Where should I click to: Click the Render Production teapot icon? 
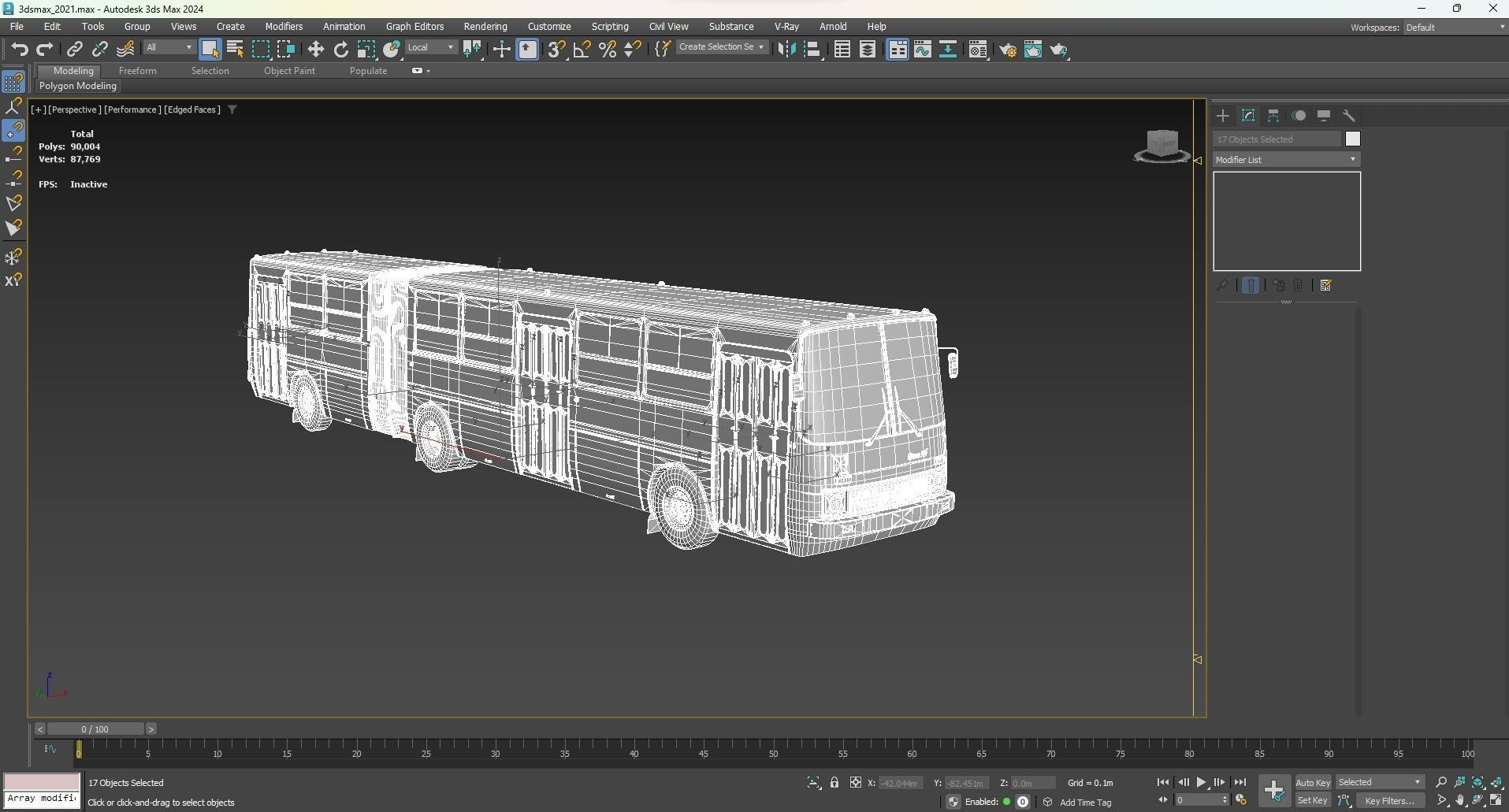(x=1058, y=49)
